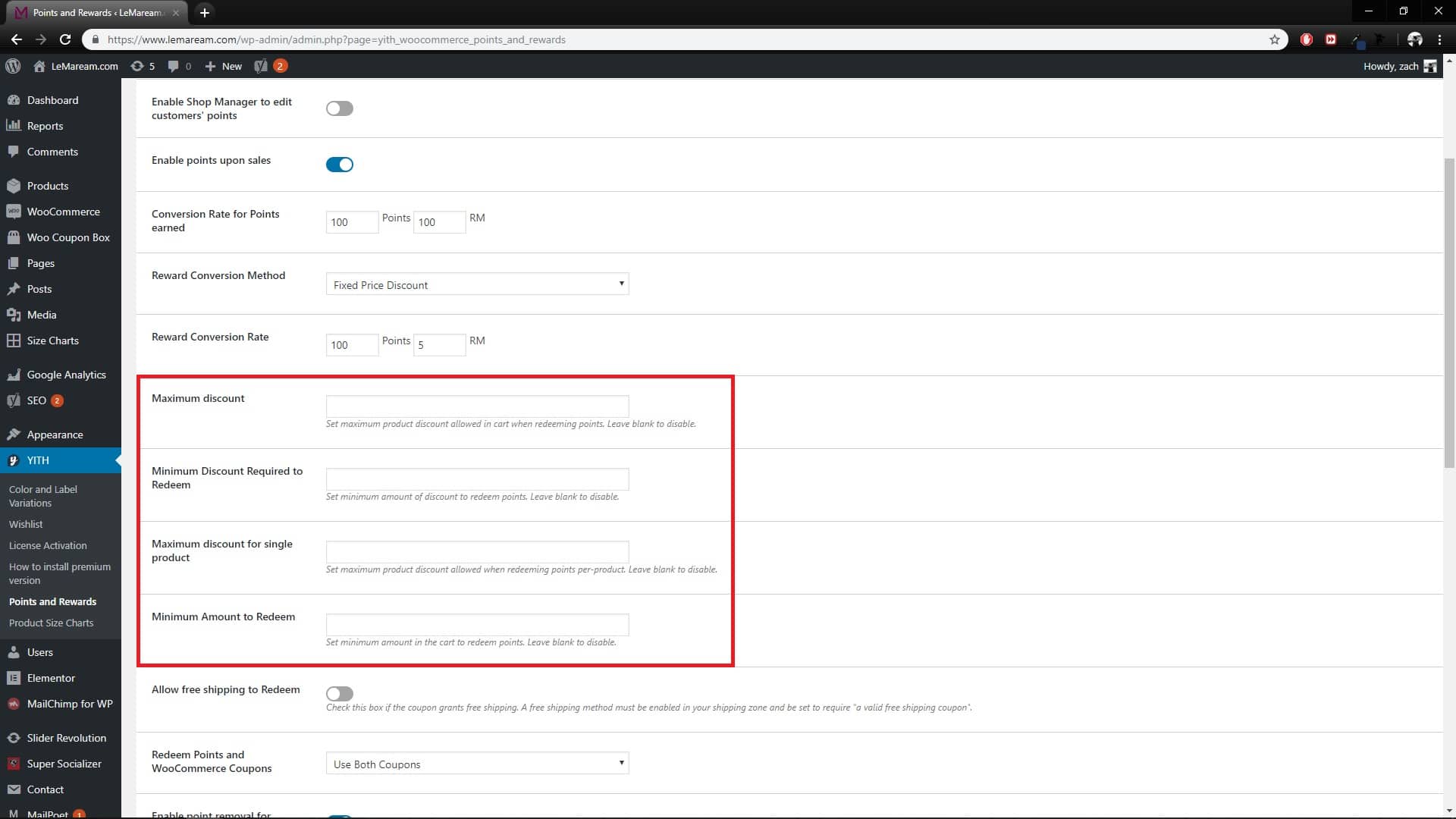Open Redeem Points and WooCommerce Coupons dropdown
The image size is (1456, 819).
coord(477,764)
